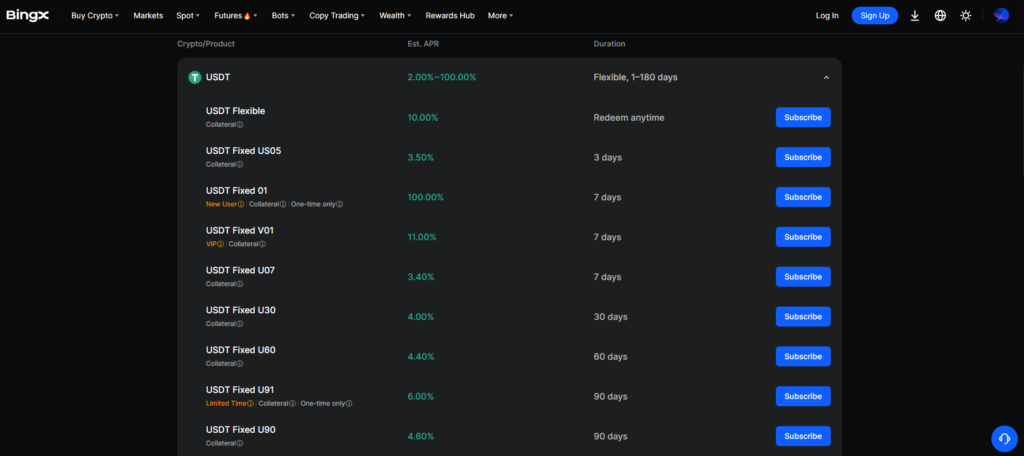Click the download app icon
Viewport: 1024px width, 456px height.
914,16
